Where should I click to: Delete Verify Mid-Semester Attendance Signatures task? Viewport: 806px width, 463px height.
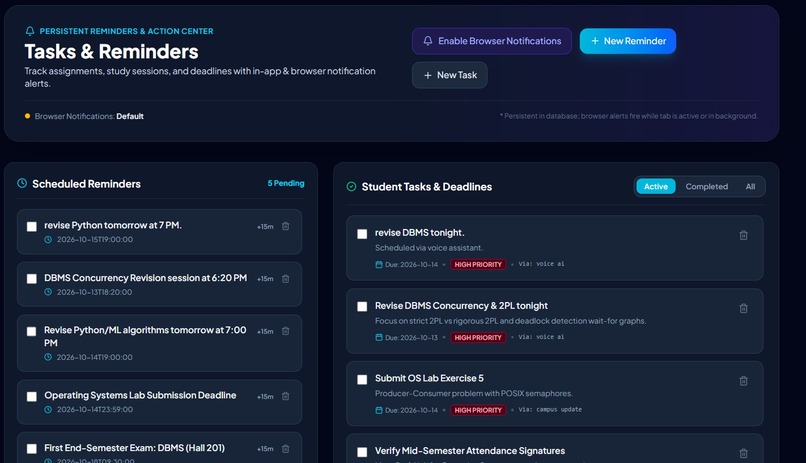pyautogui.click(x=743, y=453)
